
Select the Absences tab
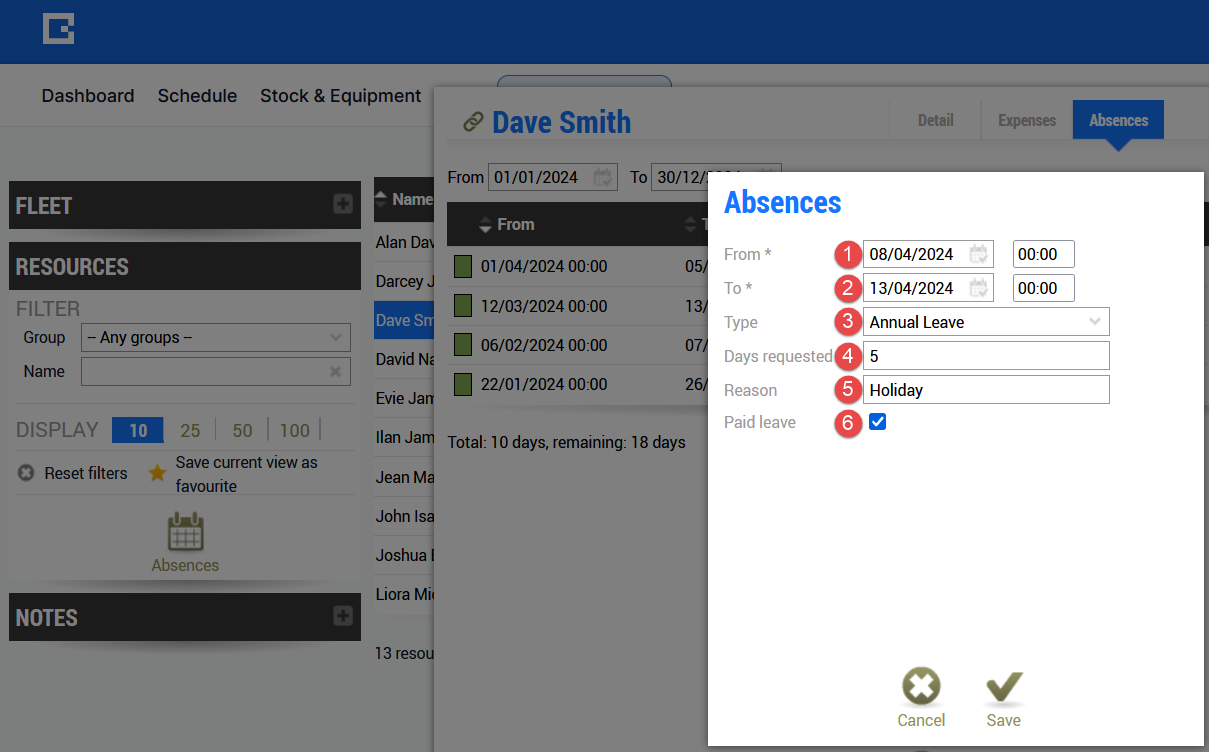click(1118, 120)
